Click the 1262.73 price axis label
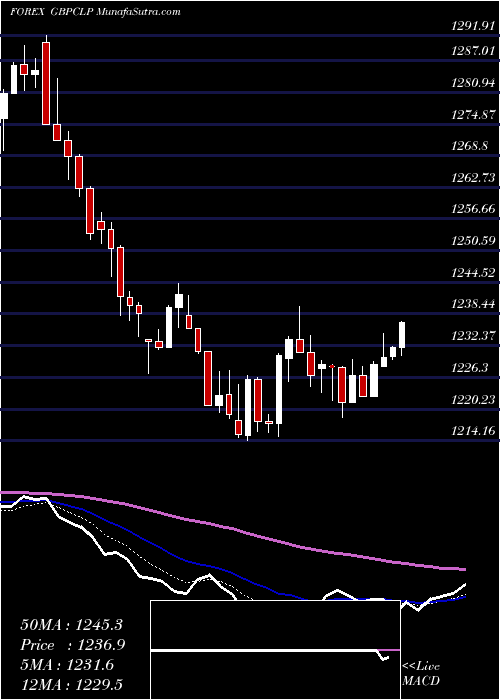Screen dimensions: 500x700 (473, 178)
